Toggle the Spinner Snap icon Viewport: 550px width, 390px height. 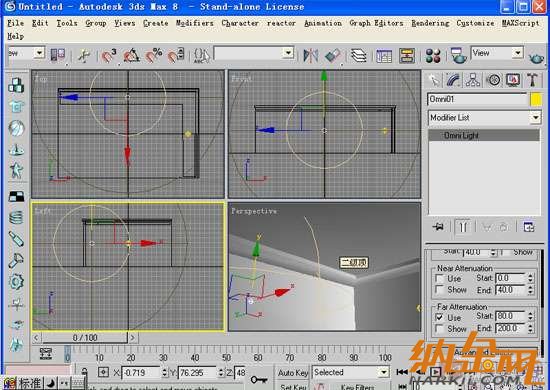(175, 55)
